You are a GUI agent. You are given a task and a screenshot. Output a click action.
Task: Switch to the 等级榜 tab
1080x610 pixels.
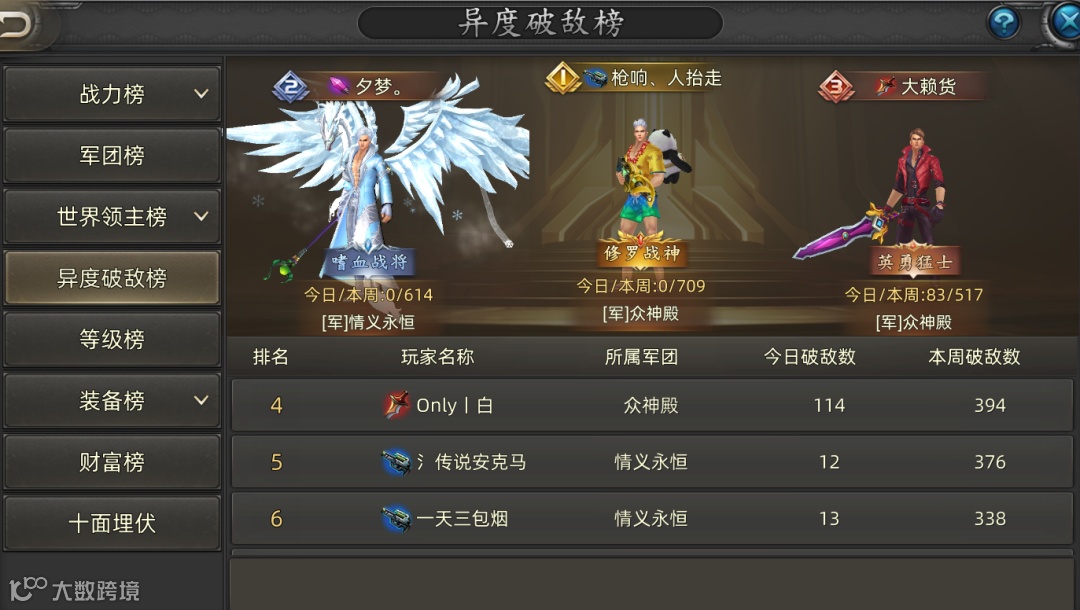tap(112, 339)
